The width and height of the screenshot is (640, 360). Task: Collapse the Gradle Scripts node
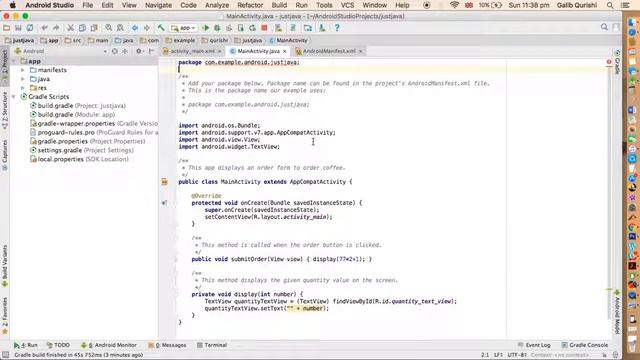(x=14, y=97)
